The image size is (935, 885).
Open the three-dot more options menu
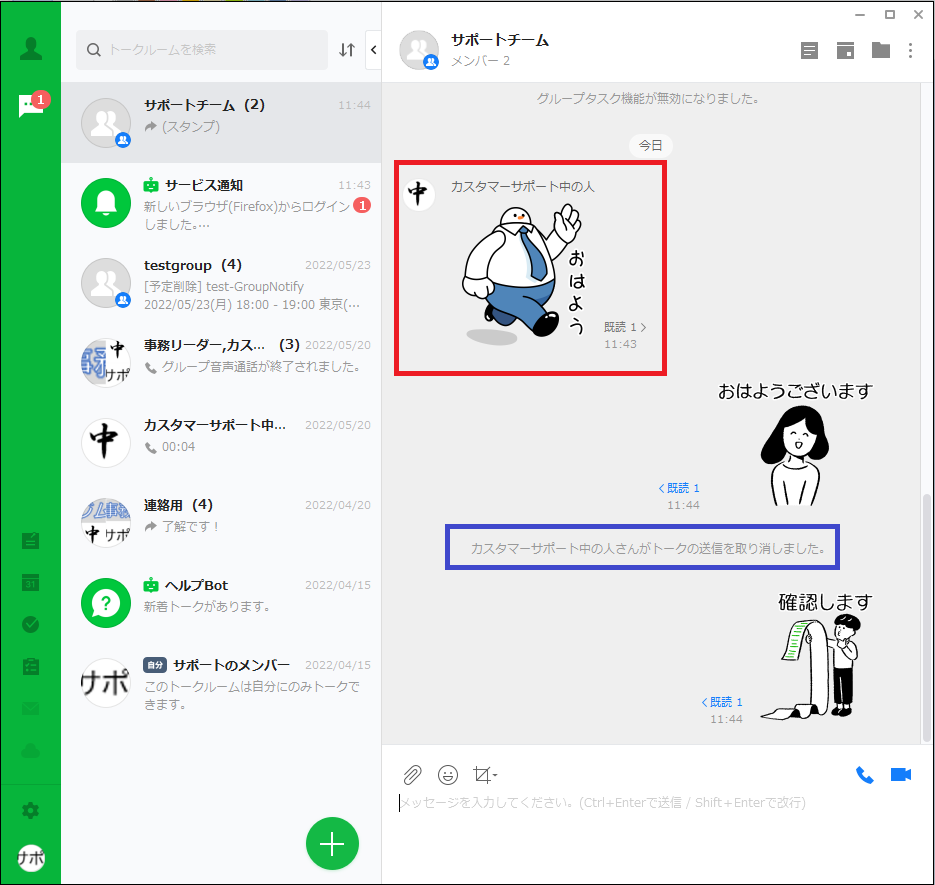(x=910, y=50)
